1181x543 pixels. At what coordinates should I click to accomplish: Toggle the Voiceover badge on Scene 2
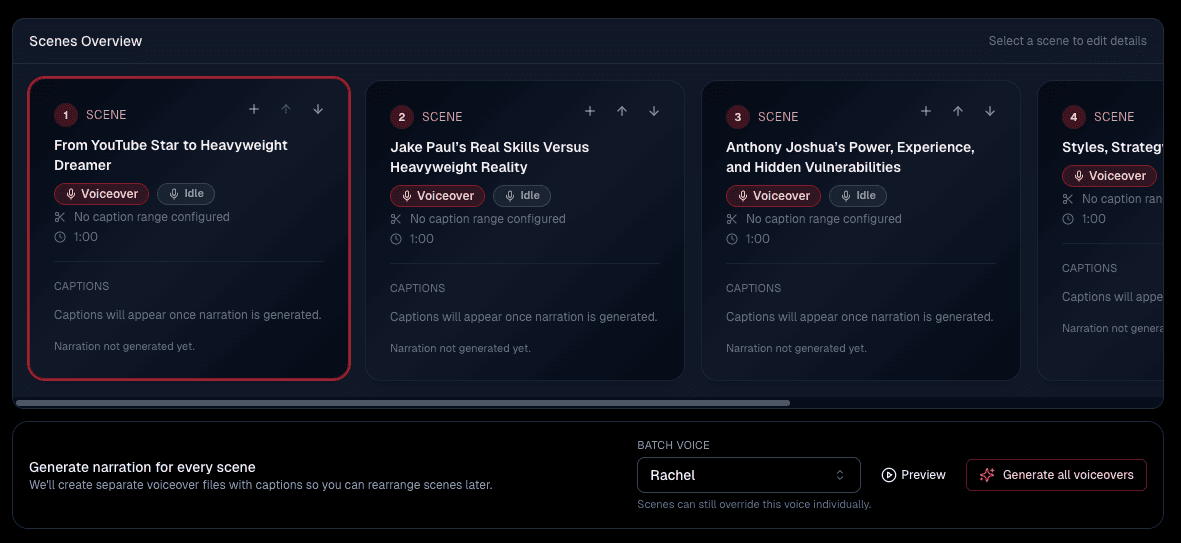point(438,196)
